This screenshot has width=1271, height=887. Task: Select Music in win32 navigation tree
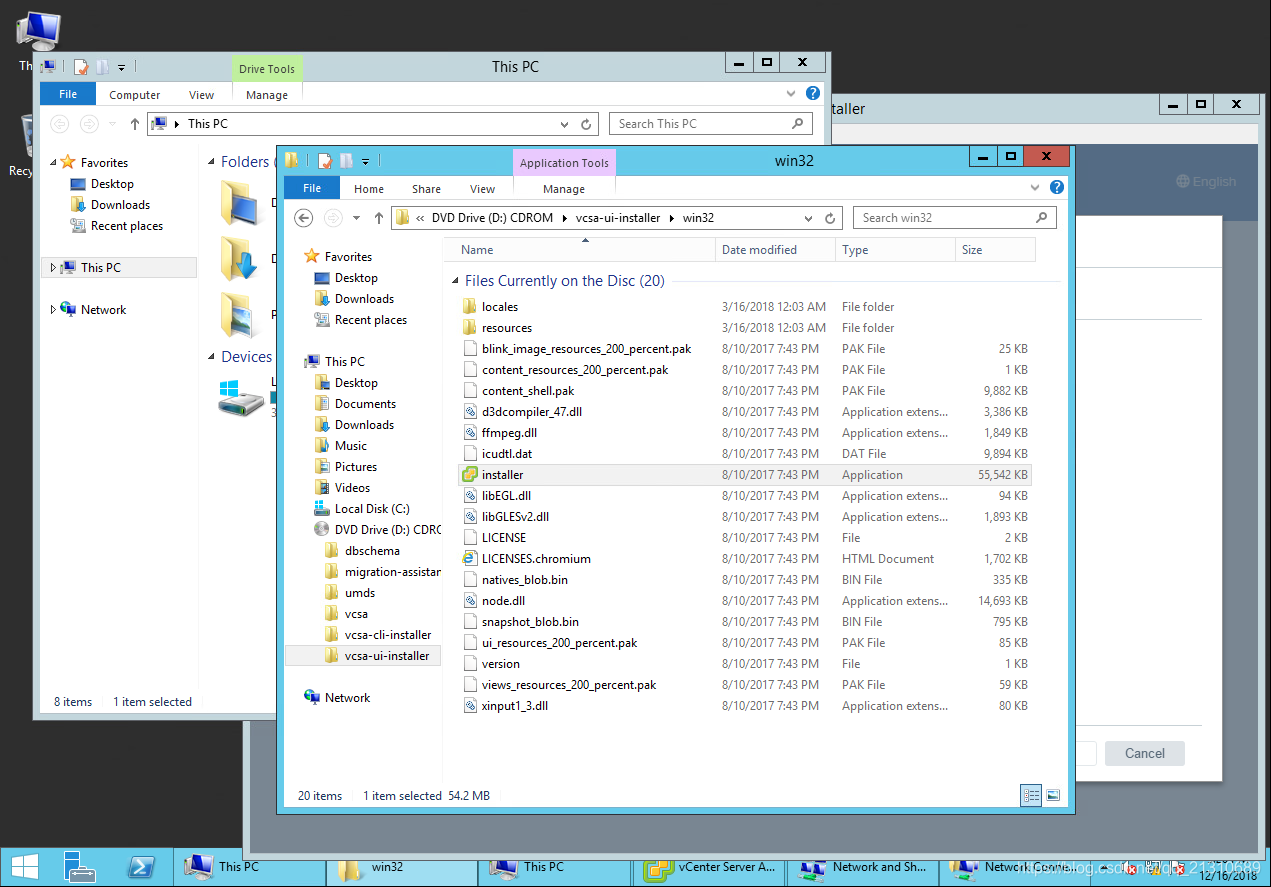coord(351,446)
